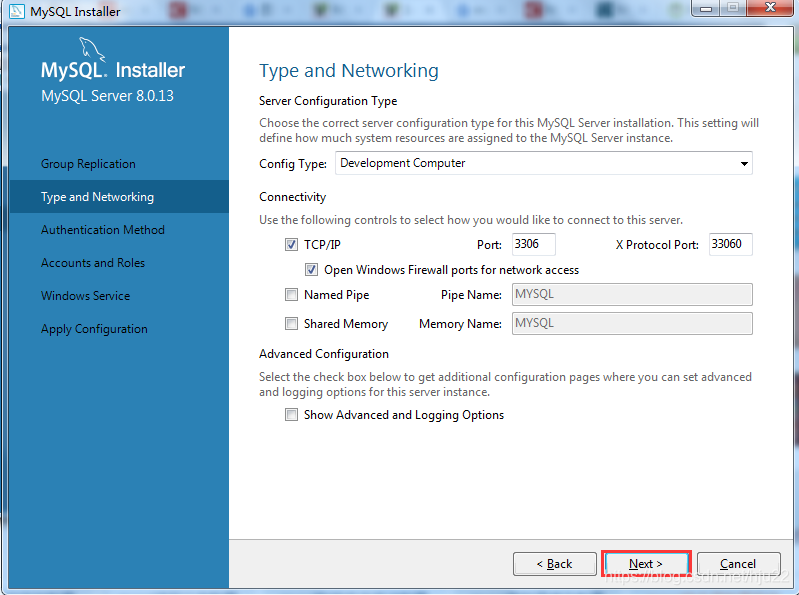Image resolution: width=799 pixels, height=595 pixels.
Task: Click the 'Connectivity' section label
Action: click(x=292, y=197)
